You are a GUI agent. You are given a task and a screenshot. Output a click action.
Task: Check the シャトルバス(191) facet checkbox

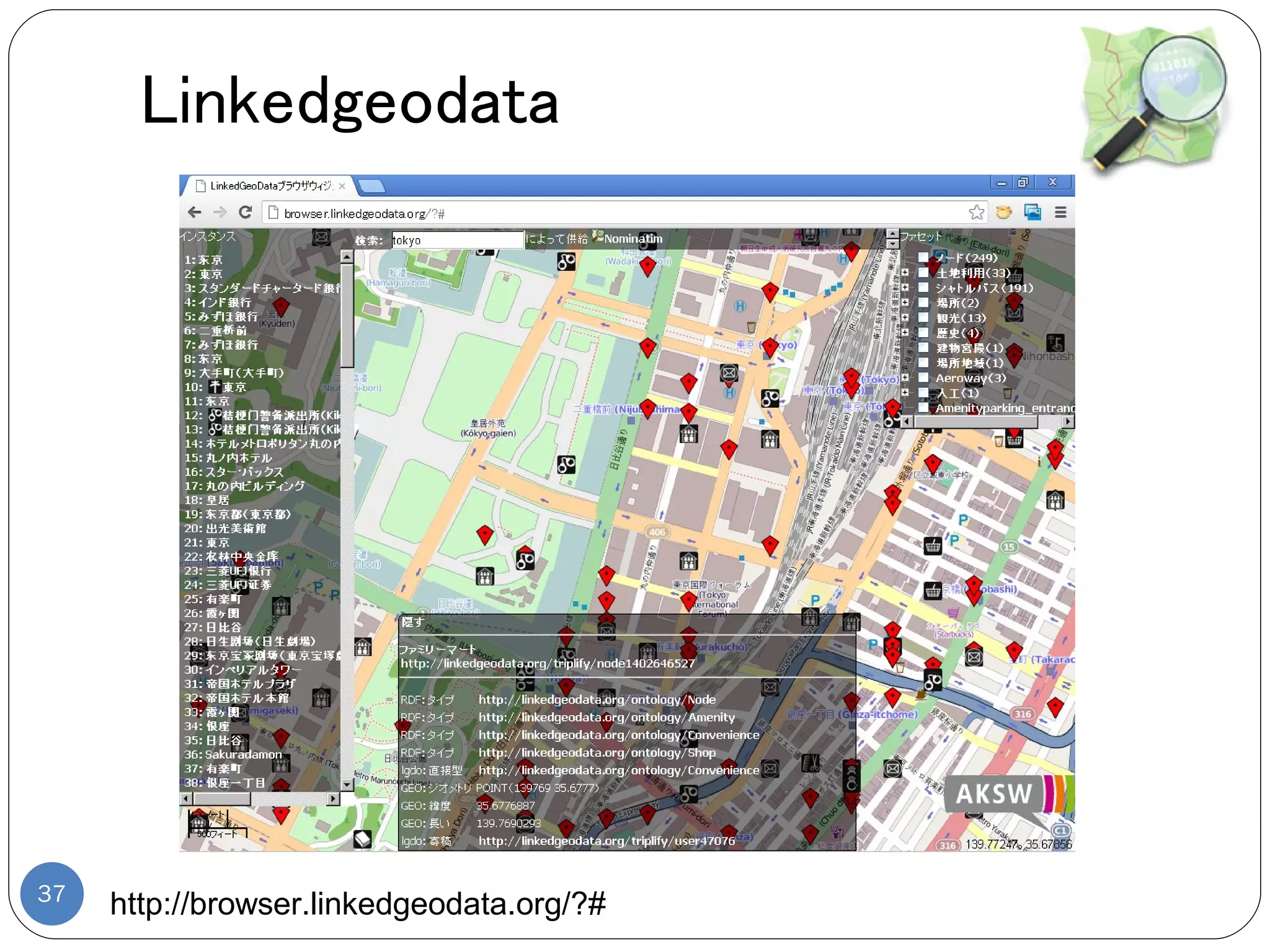923,288
